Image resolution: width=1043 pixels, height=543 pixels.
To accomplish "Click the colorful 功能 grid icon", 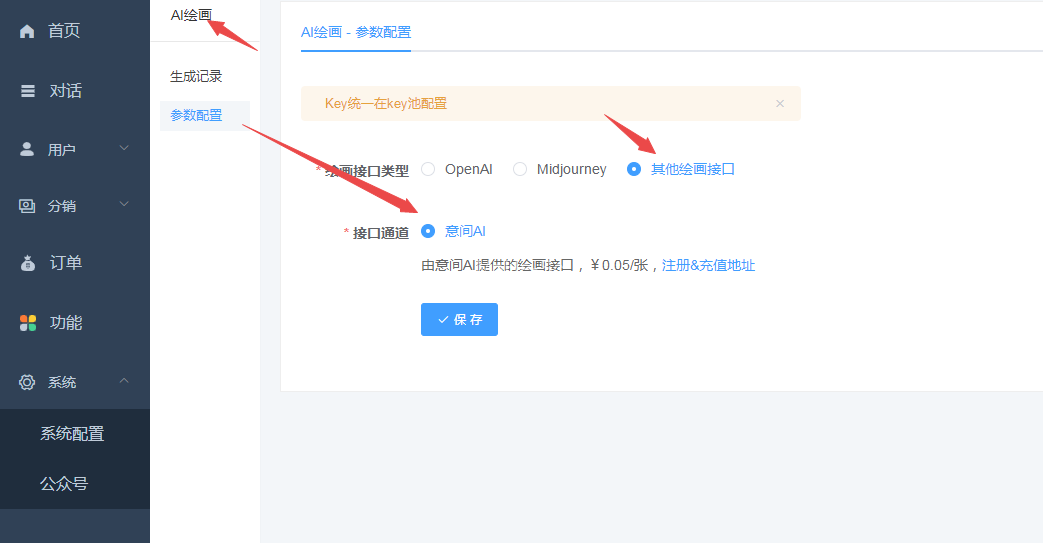I will (28, 323).
